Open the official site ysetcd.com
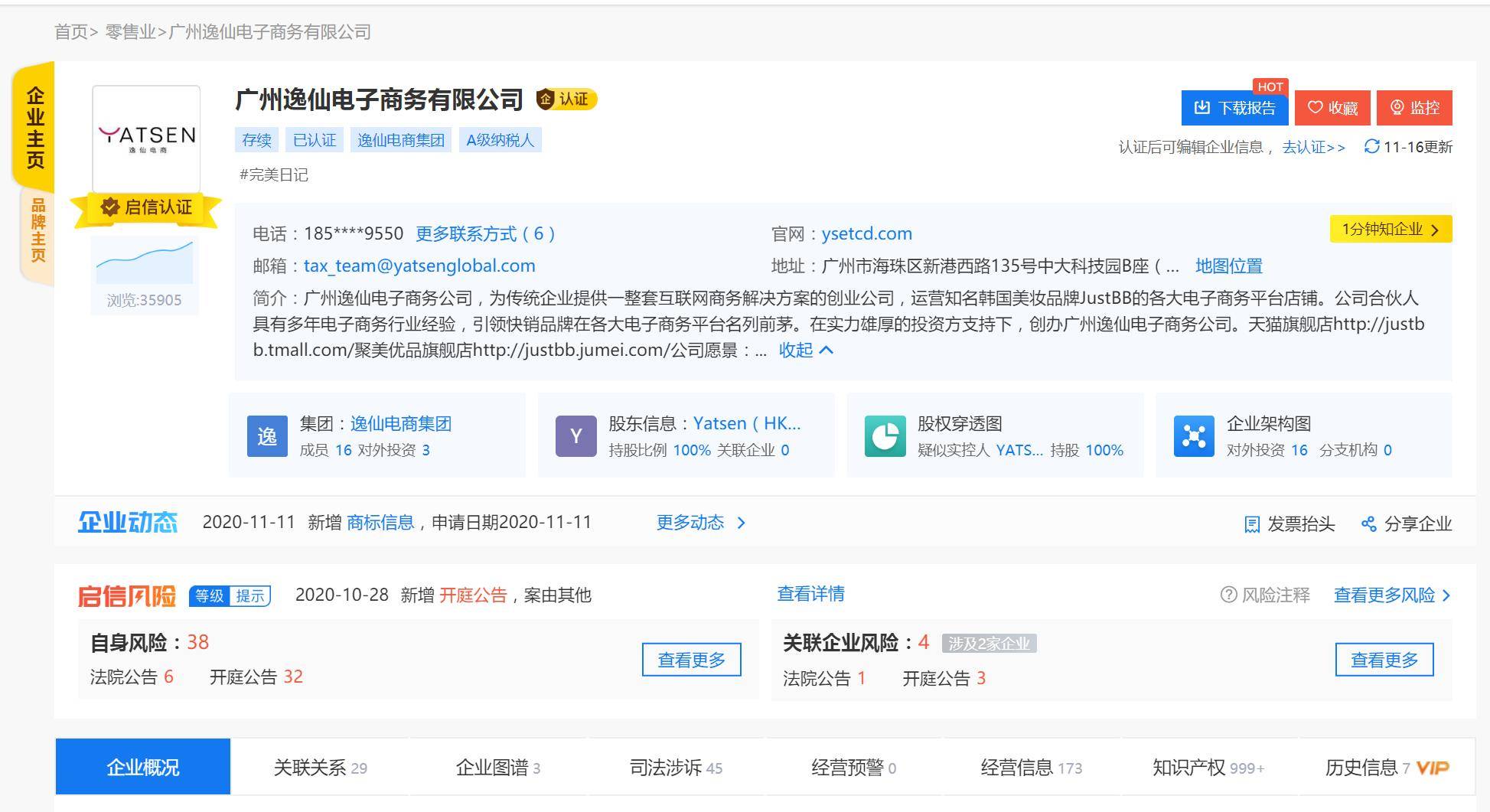The width and height of the screenshot is (1490, 812). pos(866,233)
